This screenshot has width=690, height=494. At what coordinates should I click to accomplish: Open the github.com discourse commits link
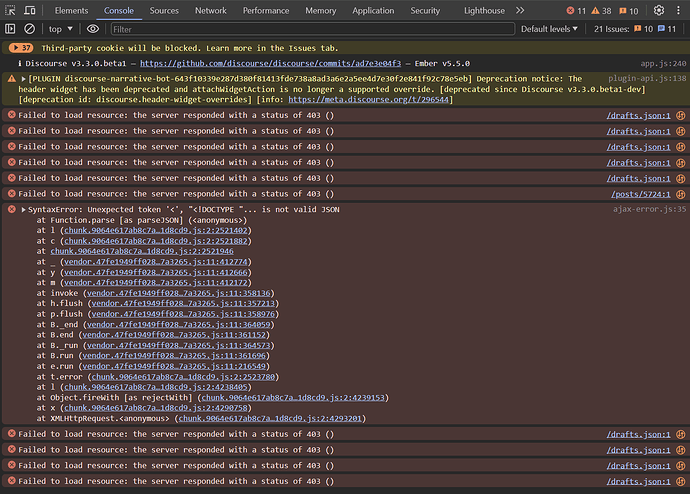(270, 64)
